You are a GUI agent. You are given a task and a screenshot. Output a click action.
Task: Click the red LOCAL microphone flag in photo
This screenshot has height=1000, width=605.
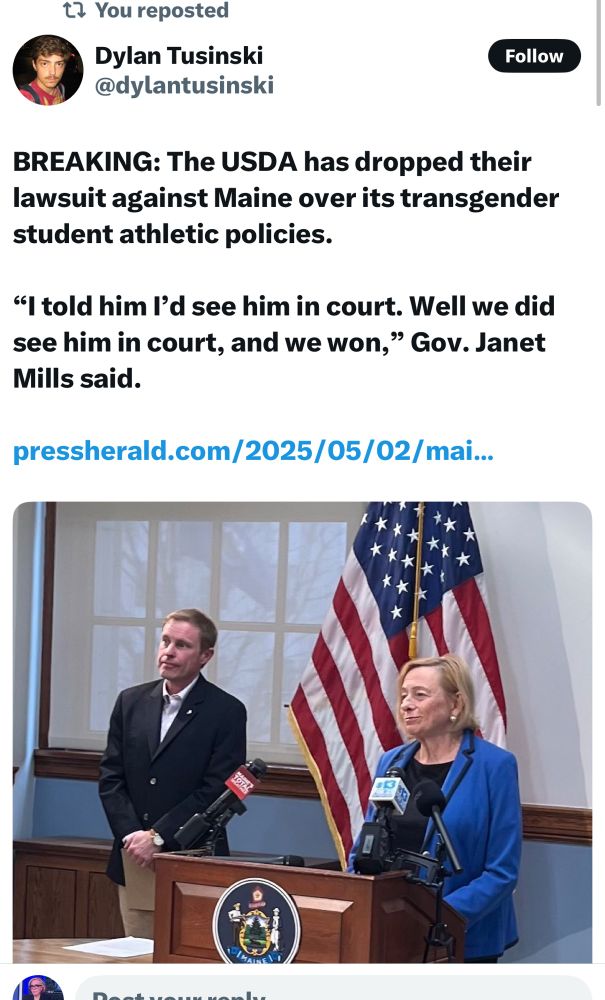coord(241,782)
